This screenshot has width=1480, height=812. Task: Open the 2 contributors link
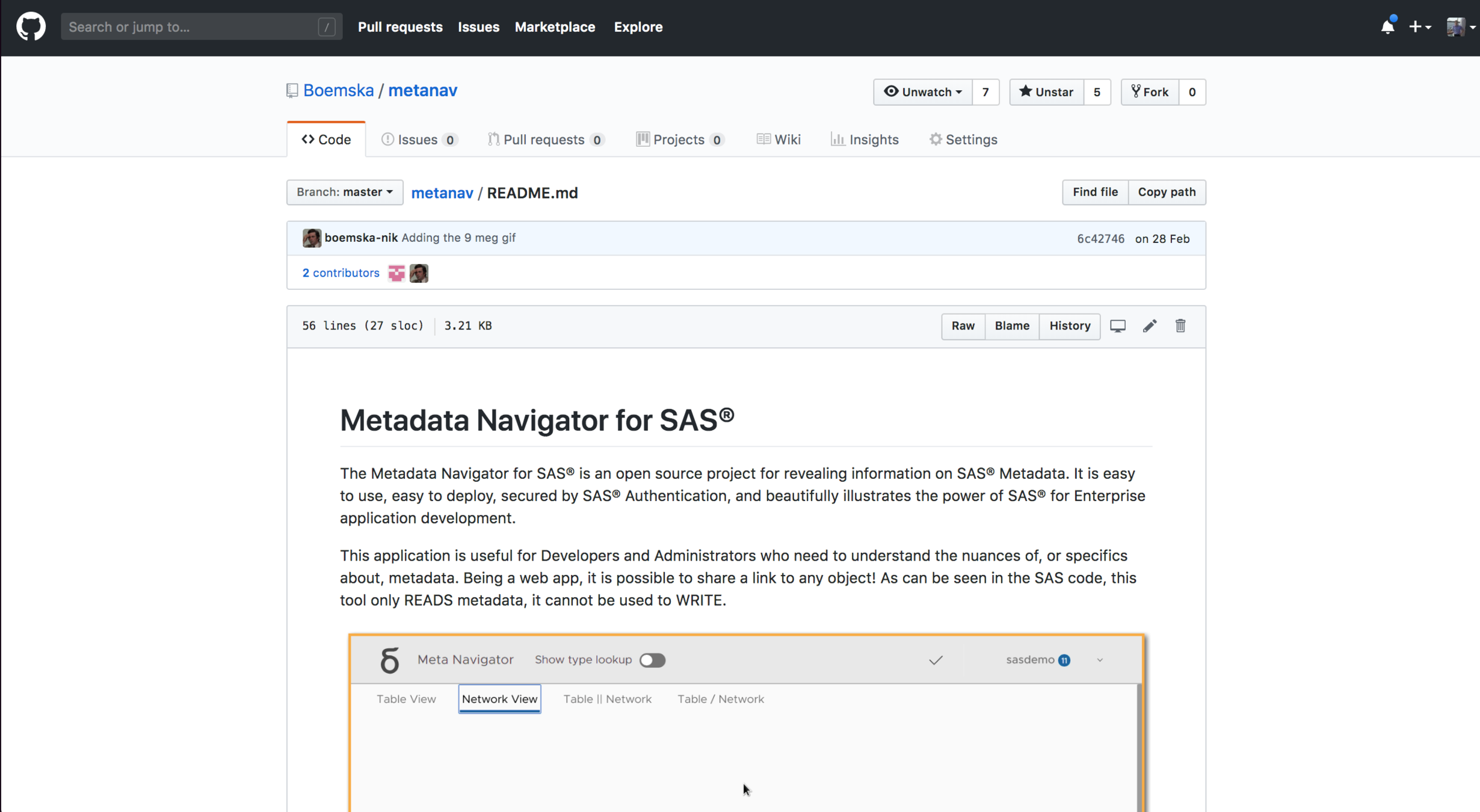(341, 273)
